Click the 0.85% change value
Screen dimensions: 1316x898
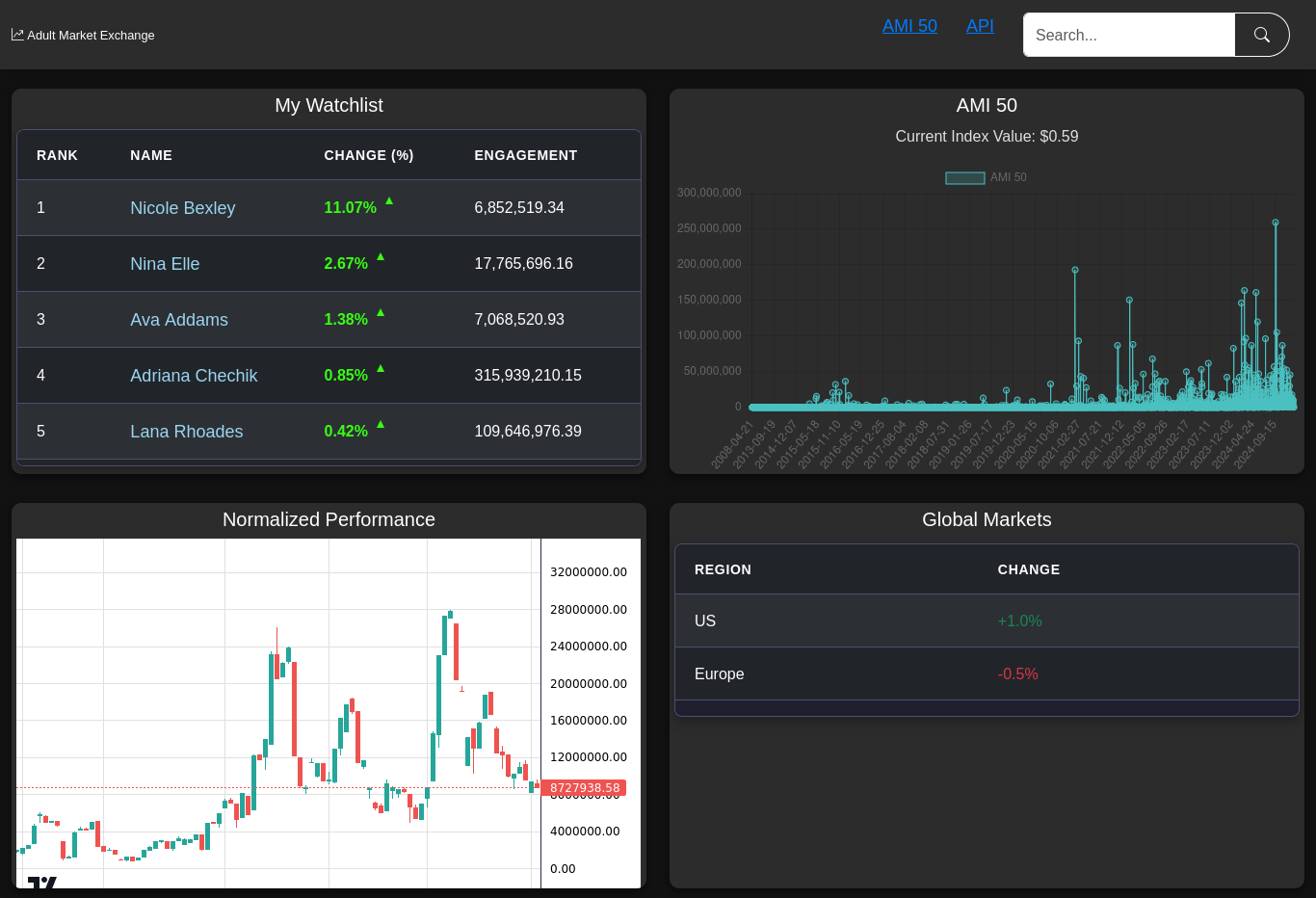(x=346, y=376)
